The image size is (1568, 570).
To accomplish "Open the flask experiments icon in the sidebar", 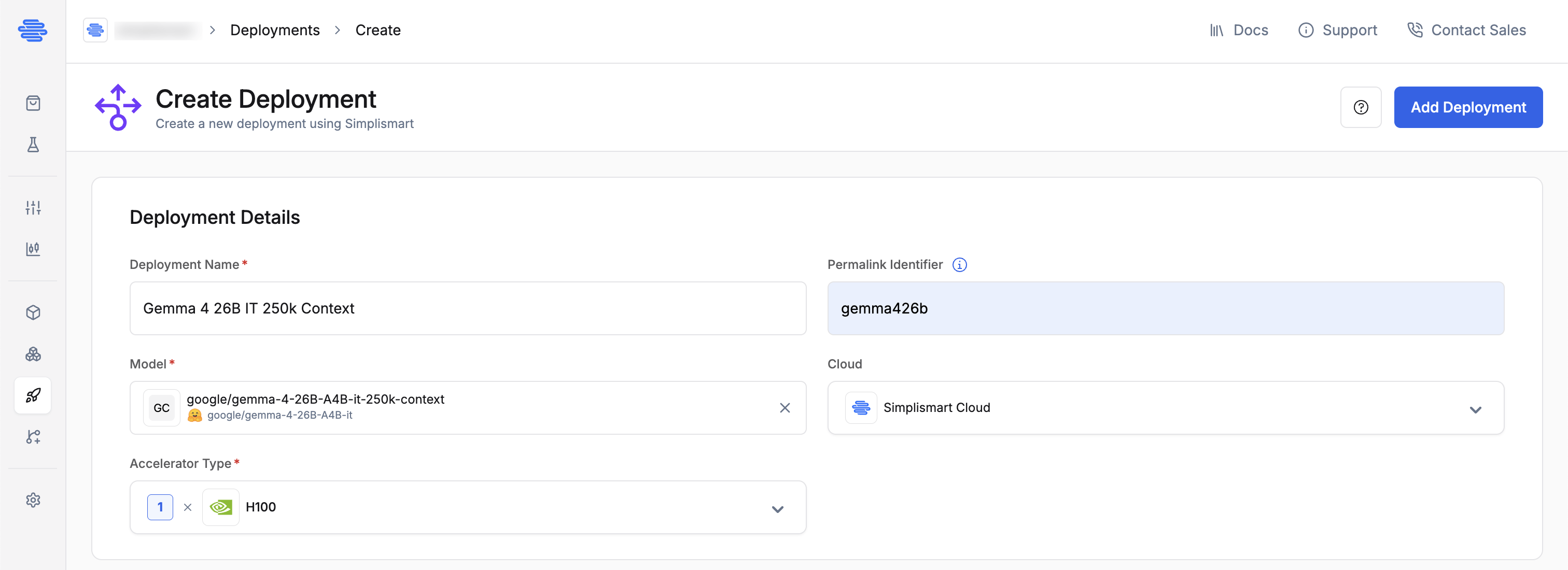I will (33, 144).
